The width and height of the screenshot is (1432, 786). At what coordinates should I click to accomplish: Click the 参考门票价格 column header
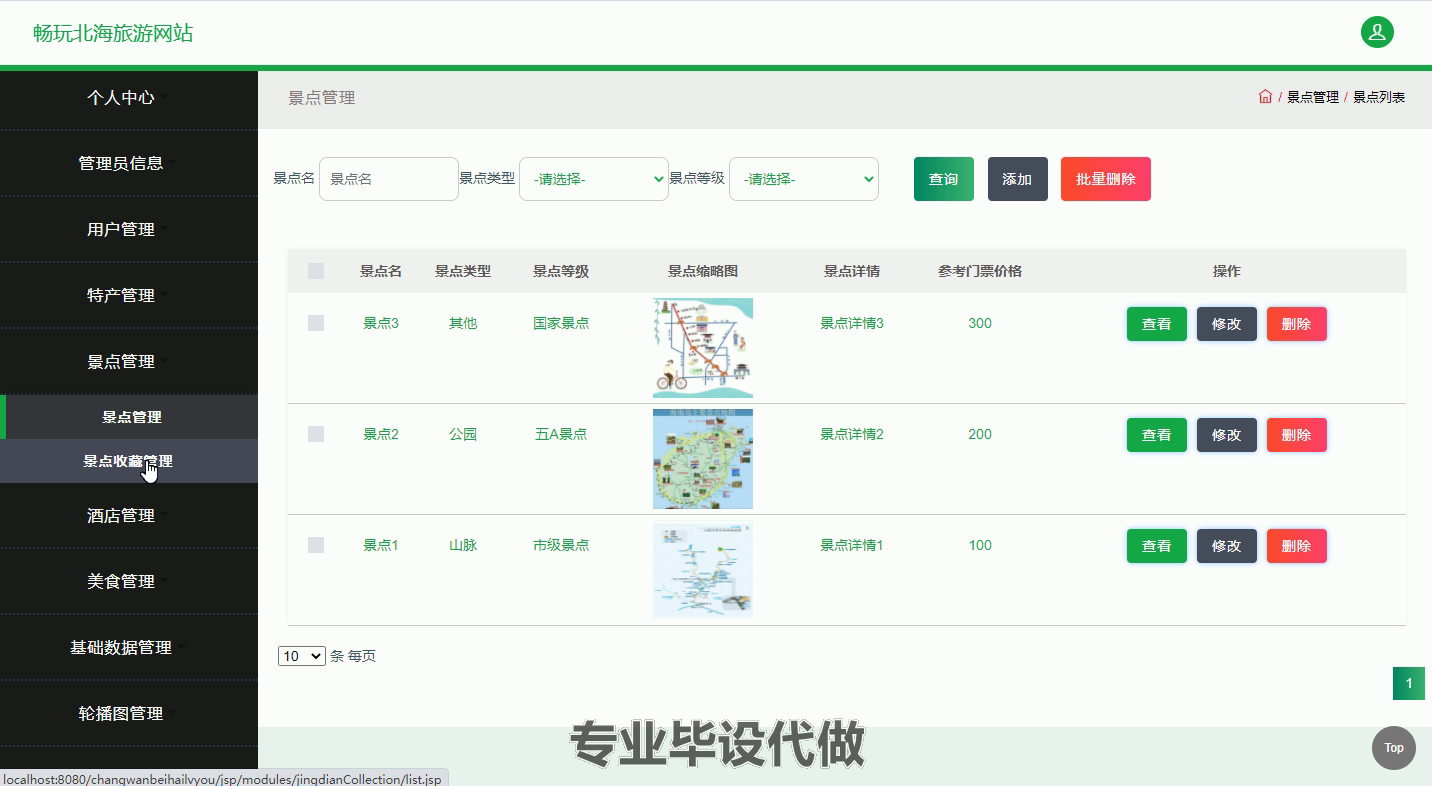point(980,271)
